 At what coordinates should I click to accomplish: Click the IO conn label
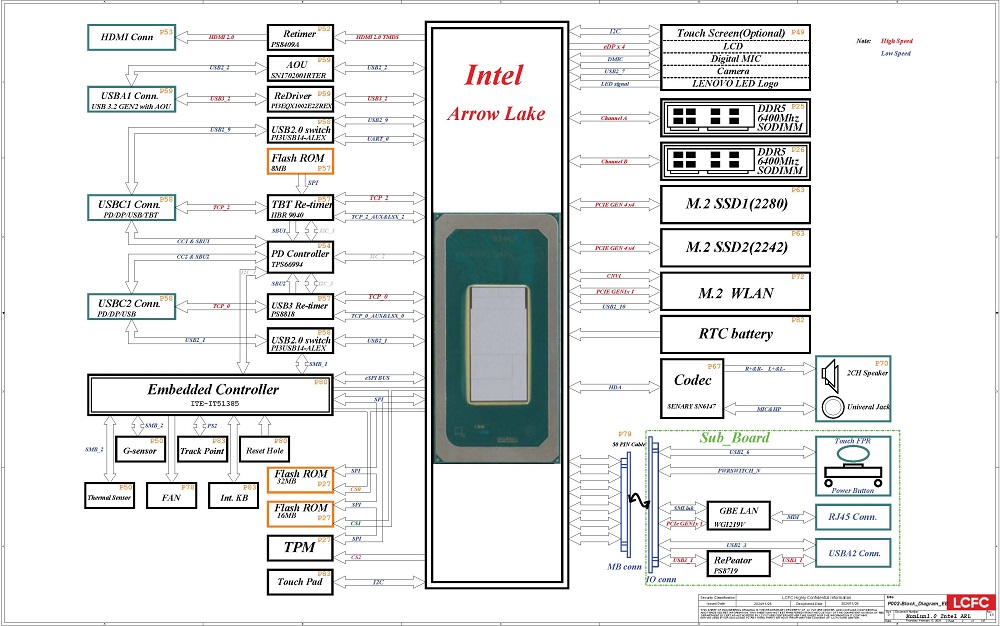coord(661,579)
